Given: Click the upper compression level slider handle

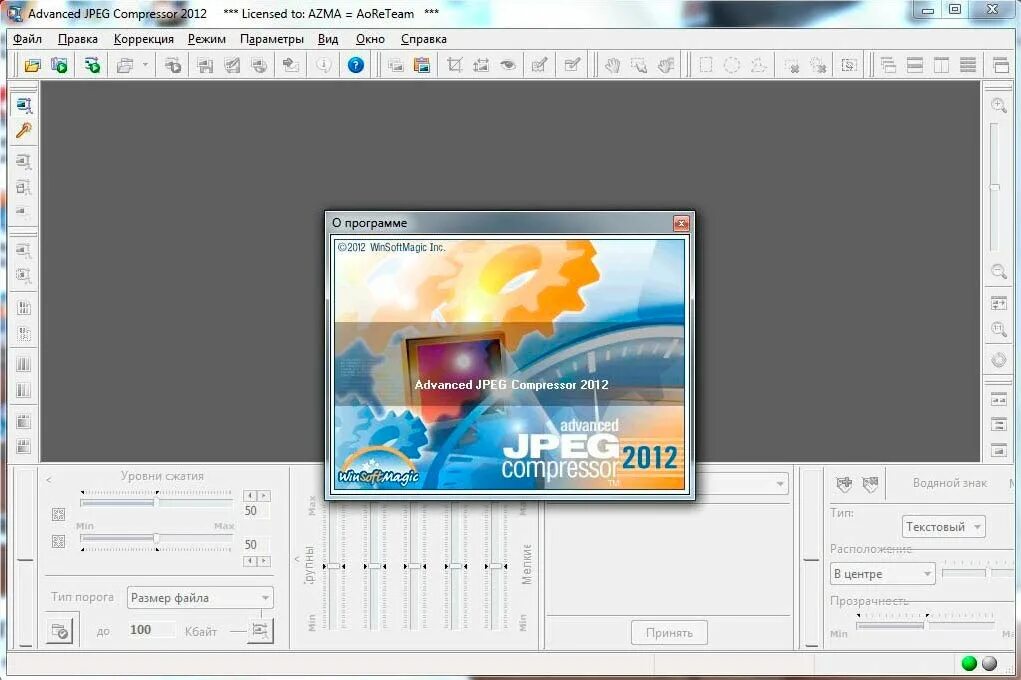Looking at the screenshot, I should tap(156, 502).
